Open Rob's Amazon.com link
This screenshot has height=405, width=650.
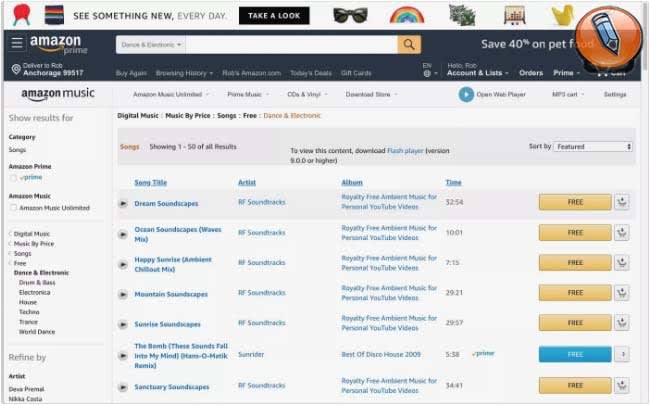click(251, 73)
